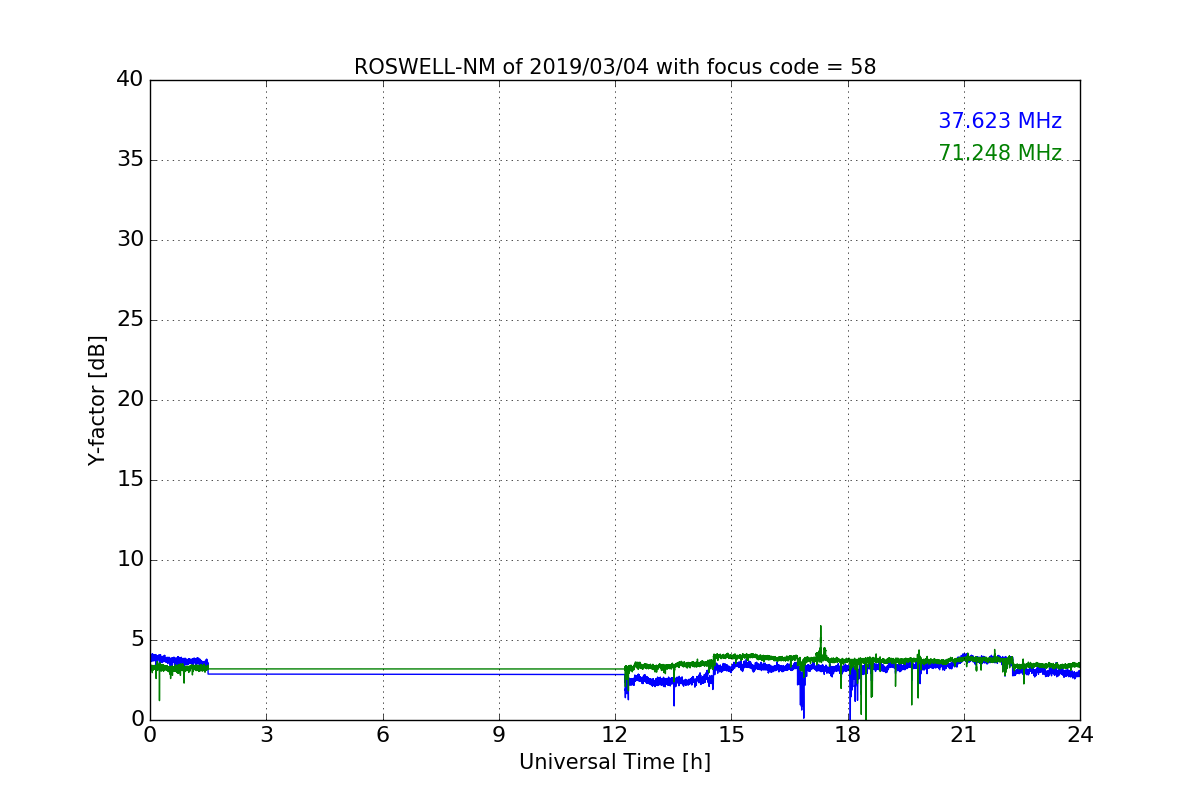Image resolution: width=1200 pixels, height=800 pixels.
Task: Select the blue 37.623 MHz legend label
Action: pyautogui.click(x=999, y=121)
